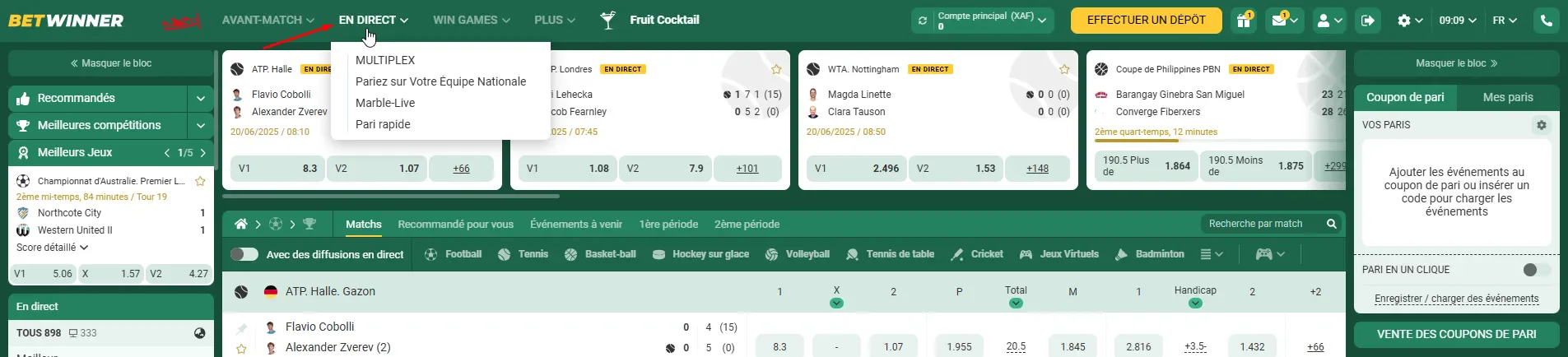Click Effectuer un dépôt button
Viewport: 1568px width, 357px height.
click(1147, 21)
